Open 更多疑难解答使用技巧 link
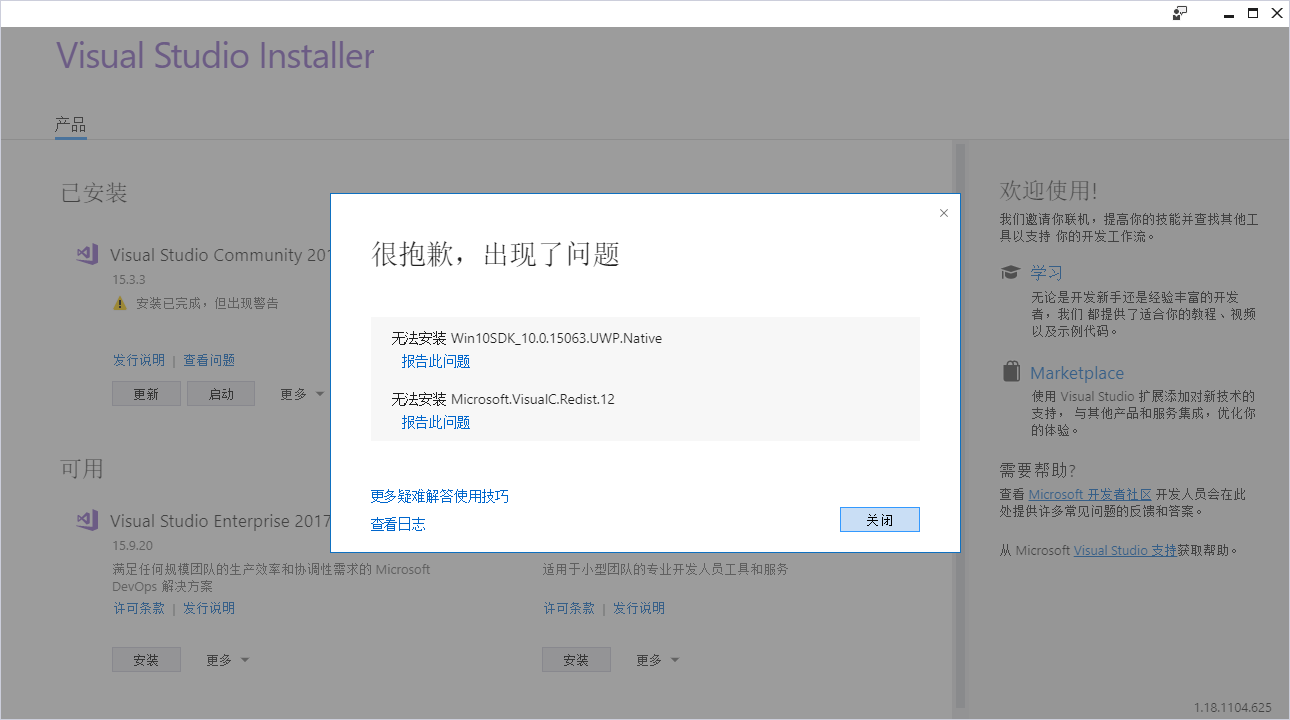 [x=441, y=495]
